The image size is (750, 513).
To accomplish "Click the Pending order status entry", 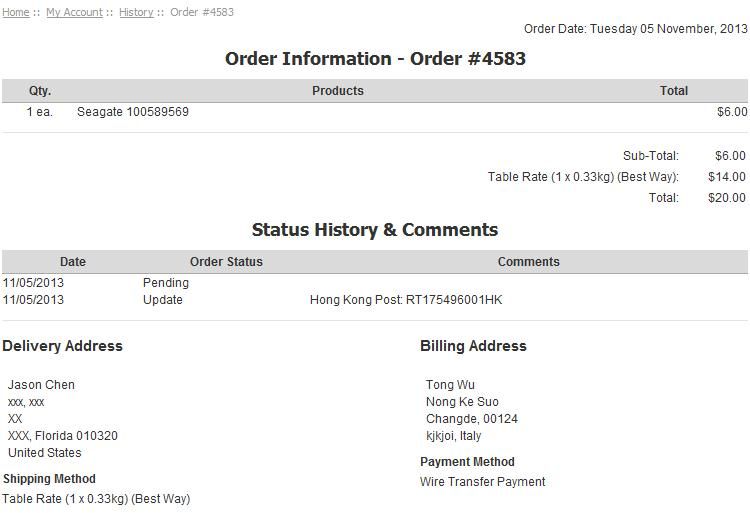I will click(x=166, y=283).
